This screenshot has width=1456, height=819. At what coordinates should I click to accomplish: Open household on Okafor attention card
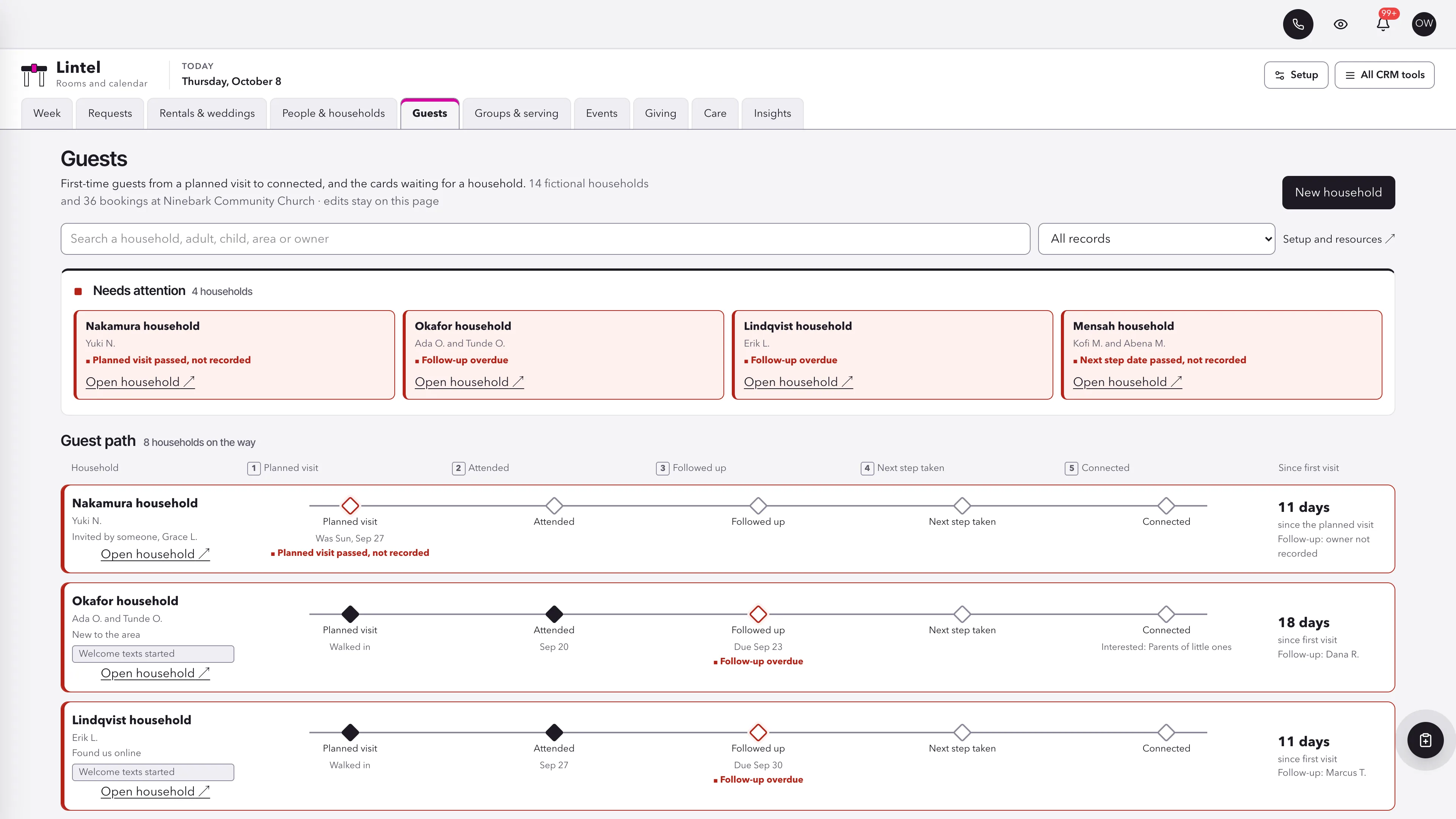pyautogui.click(x=469, y=381)
